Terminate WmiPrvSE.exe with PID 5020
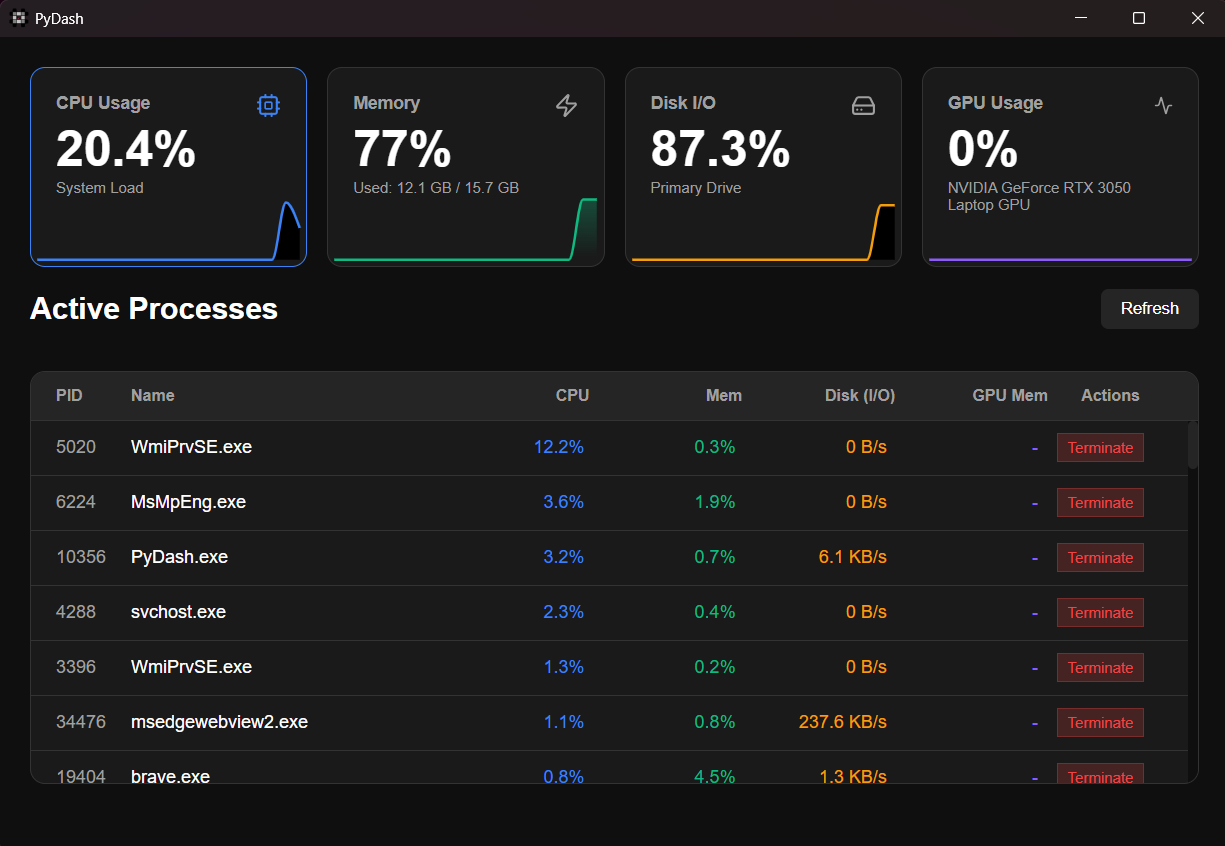Screen dimensions: 1225x846 click(x=1100, y=448)
